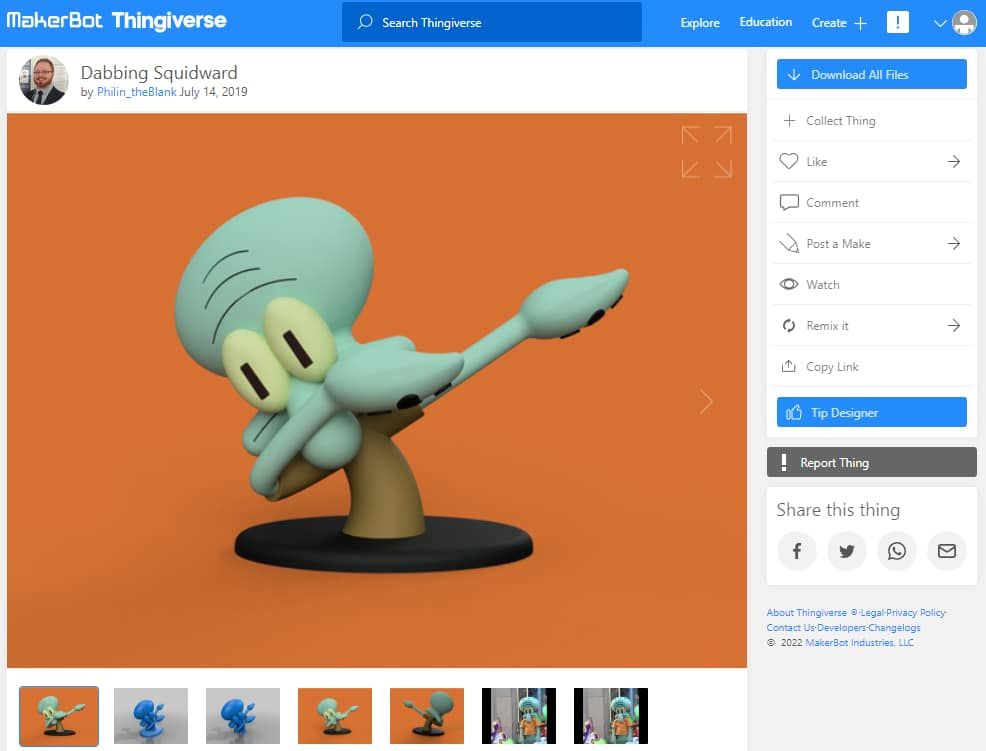
Task: Share via WhatsApp
Action: [x=896, y=551]
